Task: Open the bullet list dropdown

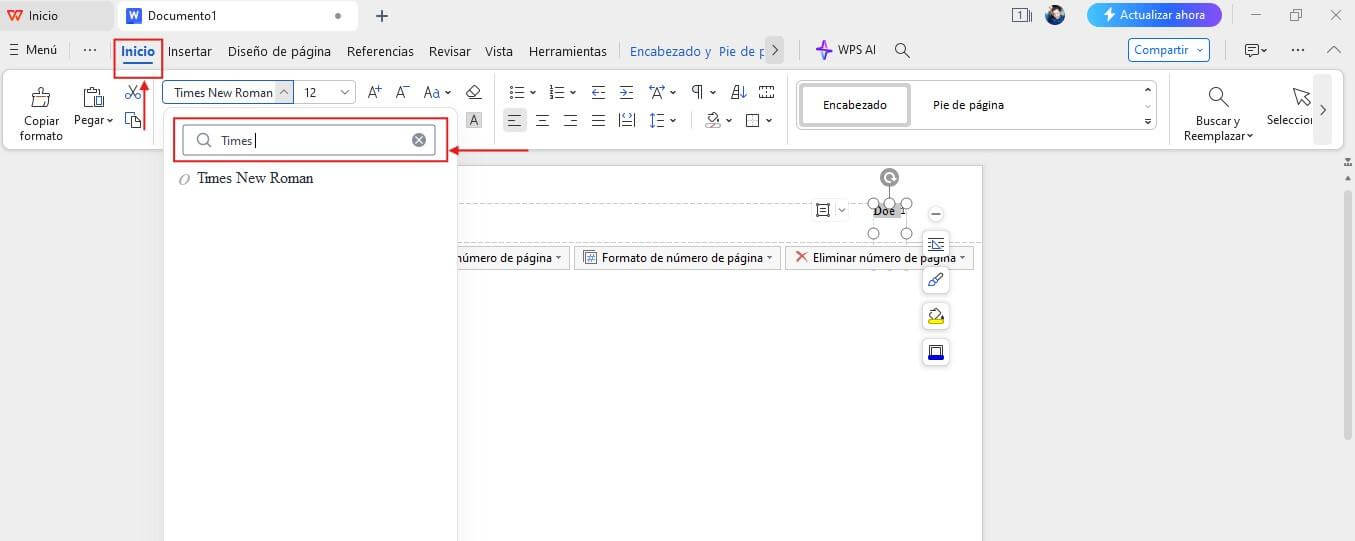Action: click(x=532, y=93)
